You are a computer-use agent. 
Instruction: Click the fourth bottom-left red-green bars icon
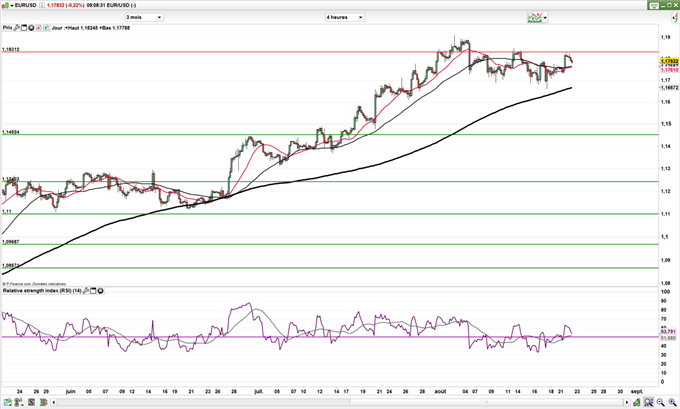coord(43,402)
